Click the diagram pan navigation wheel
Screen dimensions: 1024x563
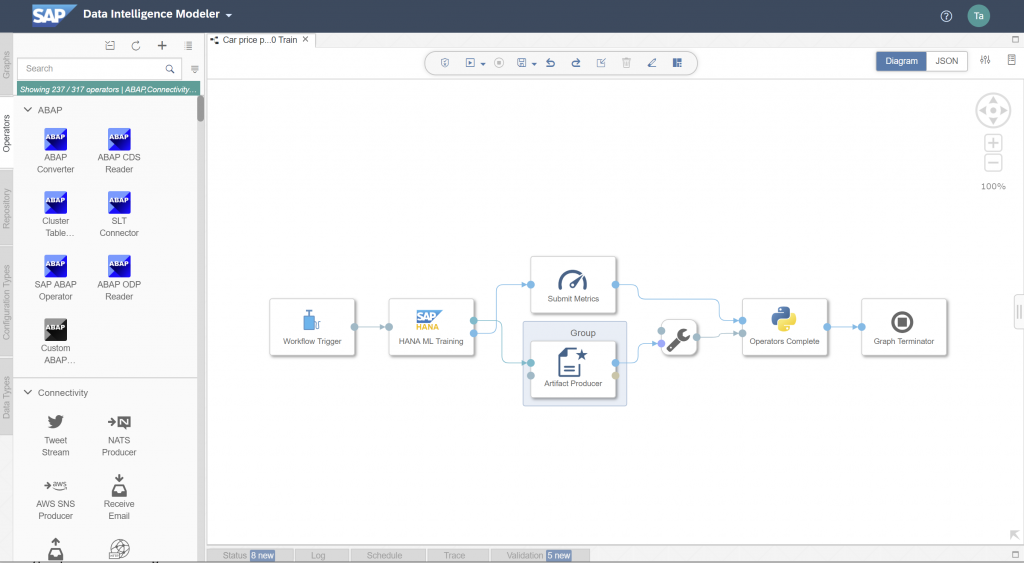[x=993, y=110]
